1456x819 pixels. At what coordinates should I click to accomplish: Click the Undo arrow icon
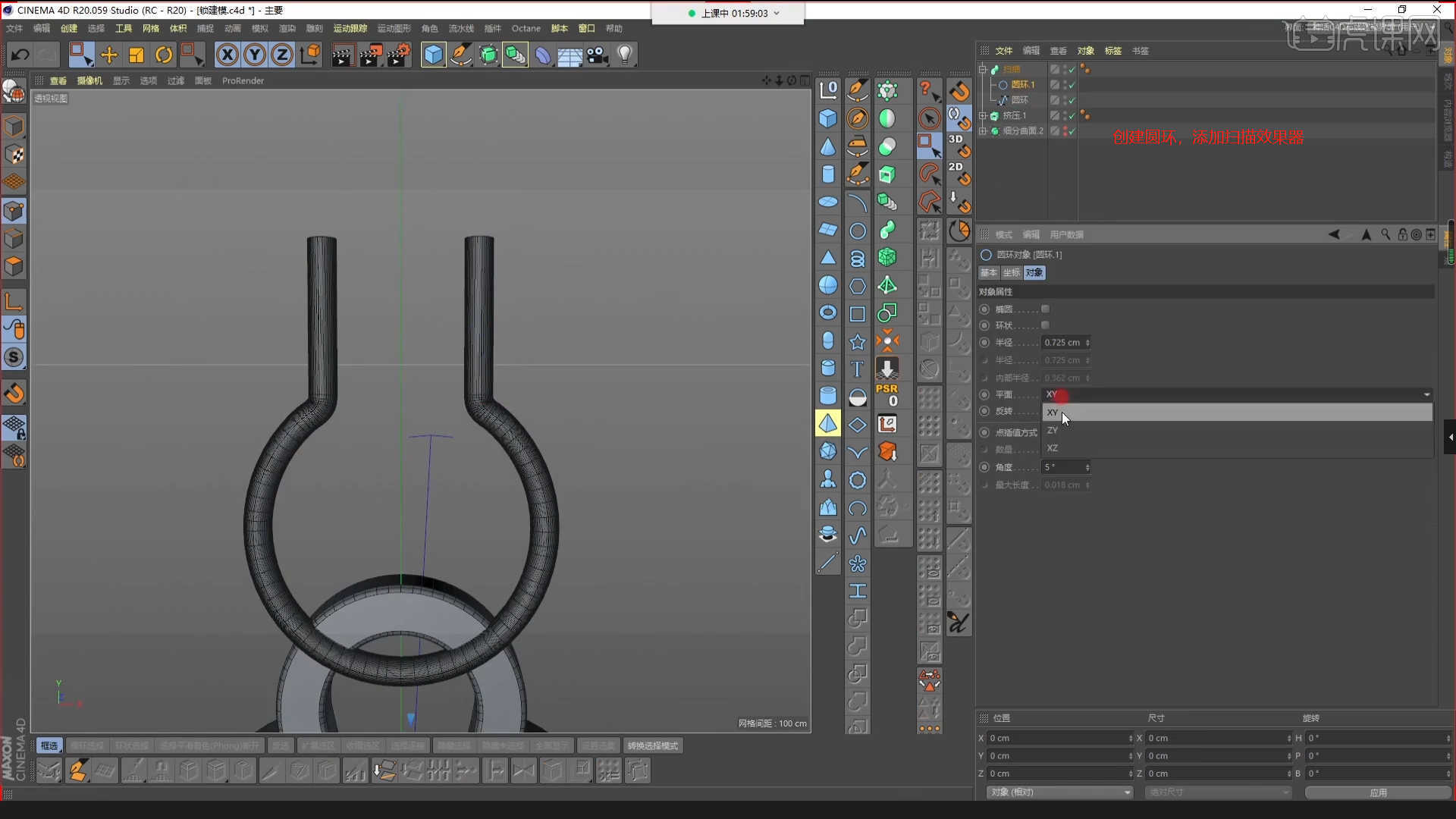click(20, 55)
